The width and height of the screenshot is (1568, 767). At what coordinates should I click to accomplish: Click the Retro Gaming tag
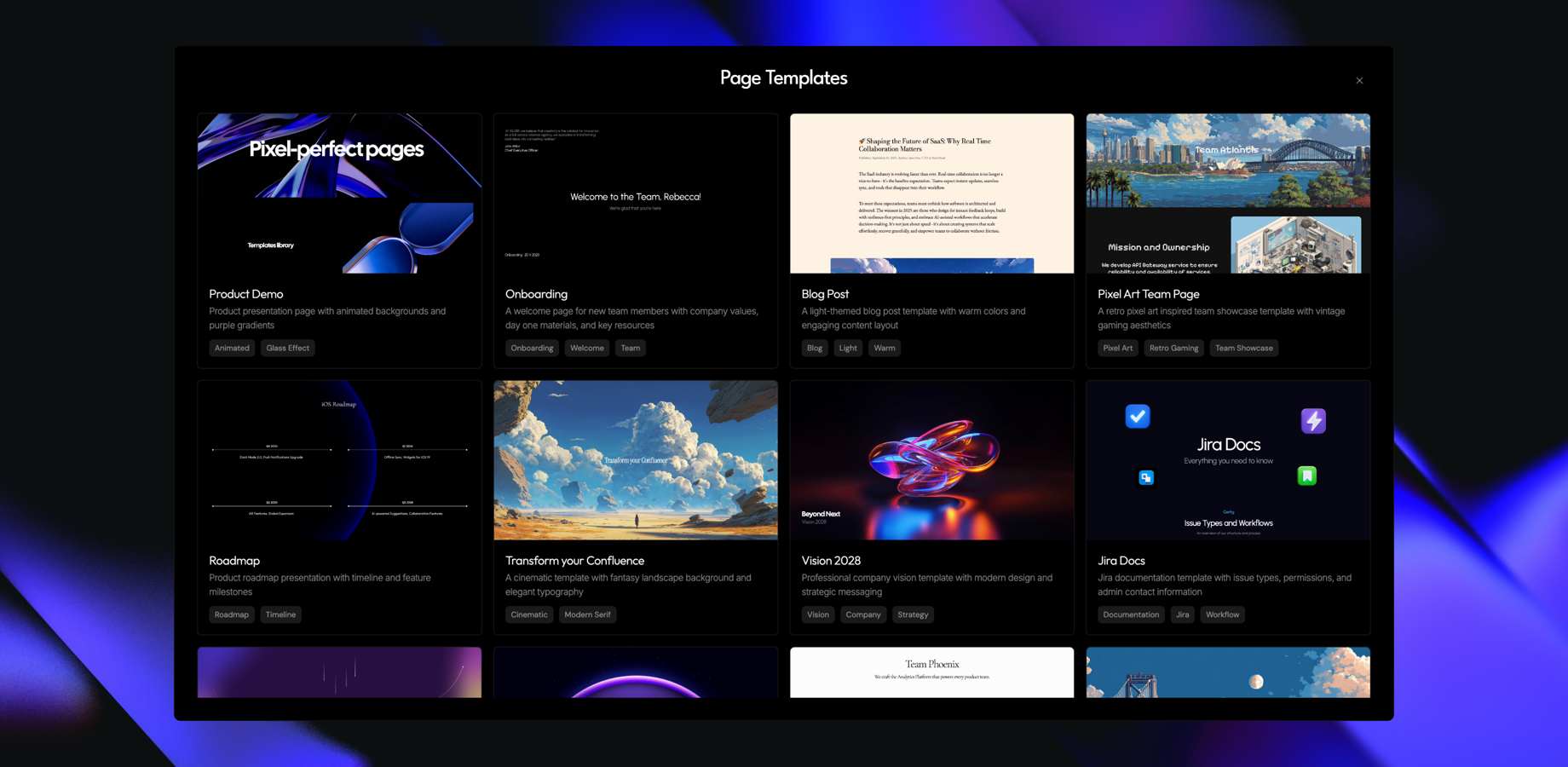1173,348
